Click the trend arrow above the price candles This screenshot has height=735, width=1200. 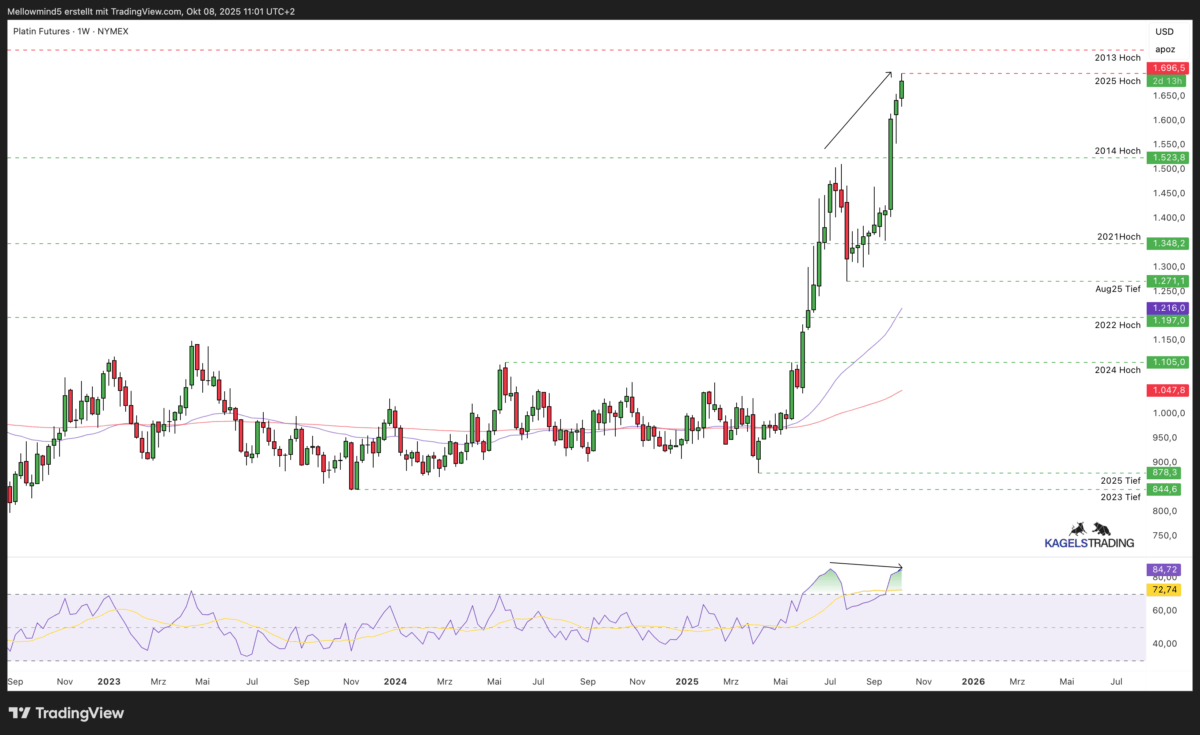pos(857,110)
